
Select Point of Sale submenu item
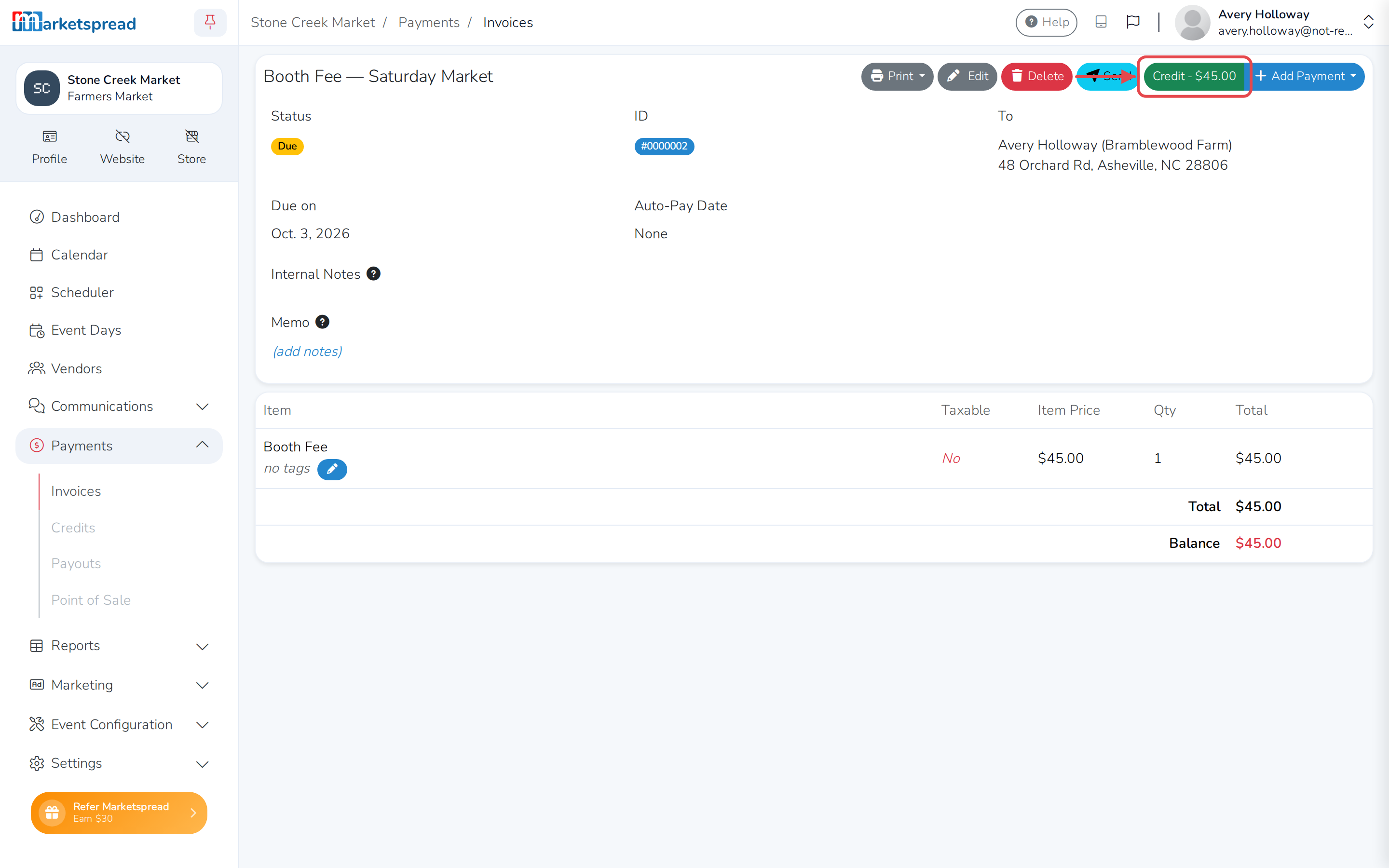click(x=91, y=600)
